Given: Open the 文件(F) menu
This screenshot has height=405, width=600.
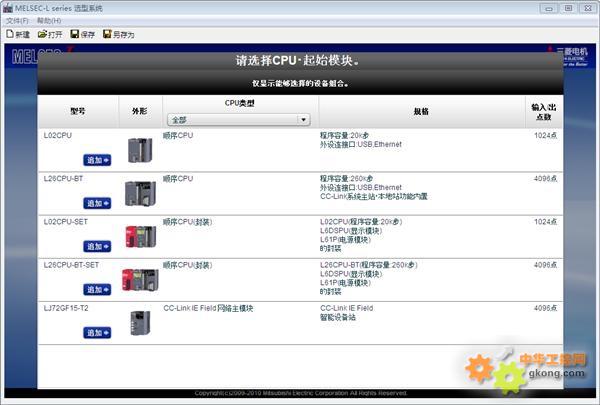Looking at the screenshot, I should click(x=17, y=21).
